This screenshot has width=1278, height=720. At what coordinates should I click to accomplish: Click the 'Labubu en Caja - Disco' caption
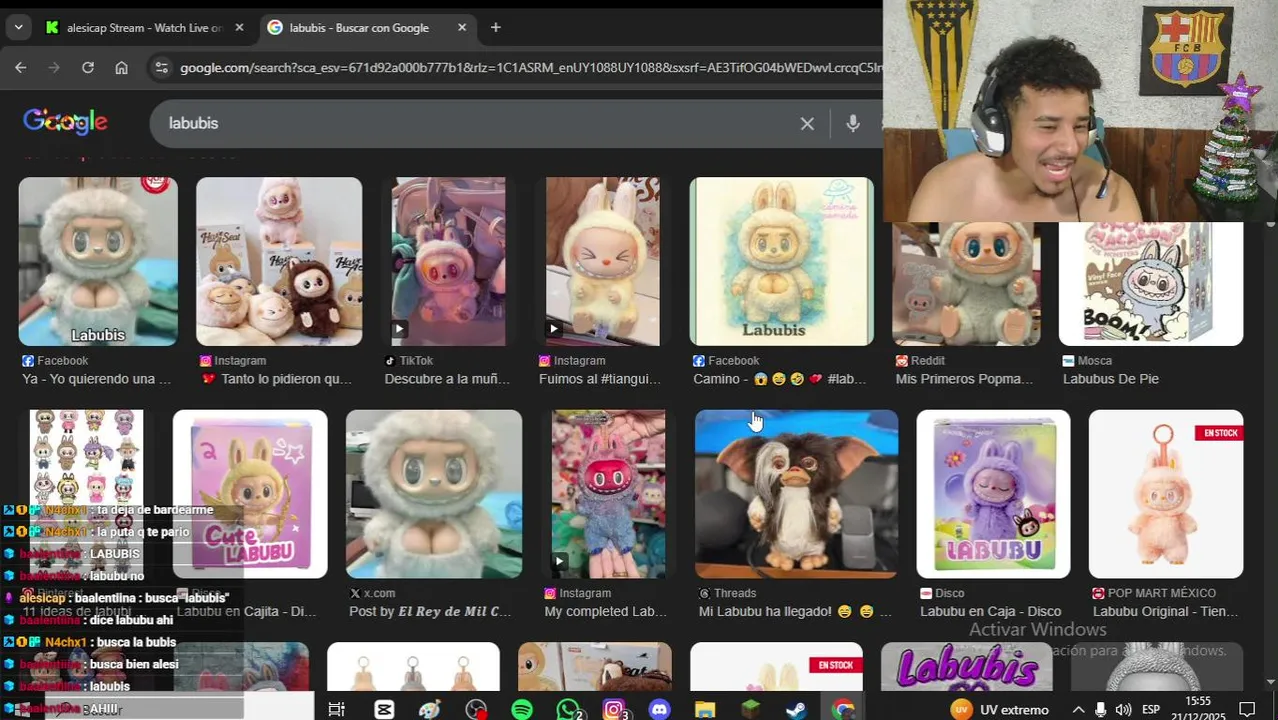(x=990, y=611)
